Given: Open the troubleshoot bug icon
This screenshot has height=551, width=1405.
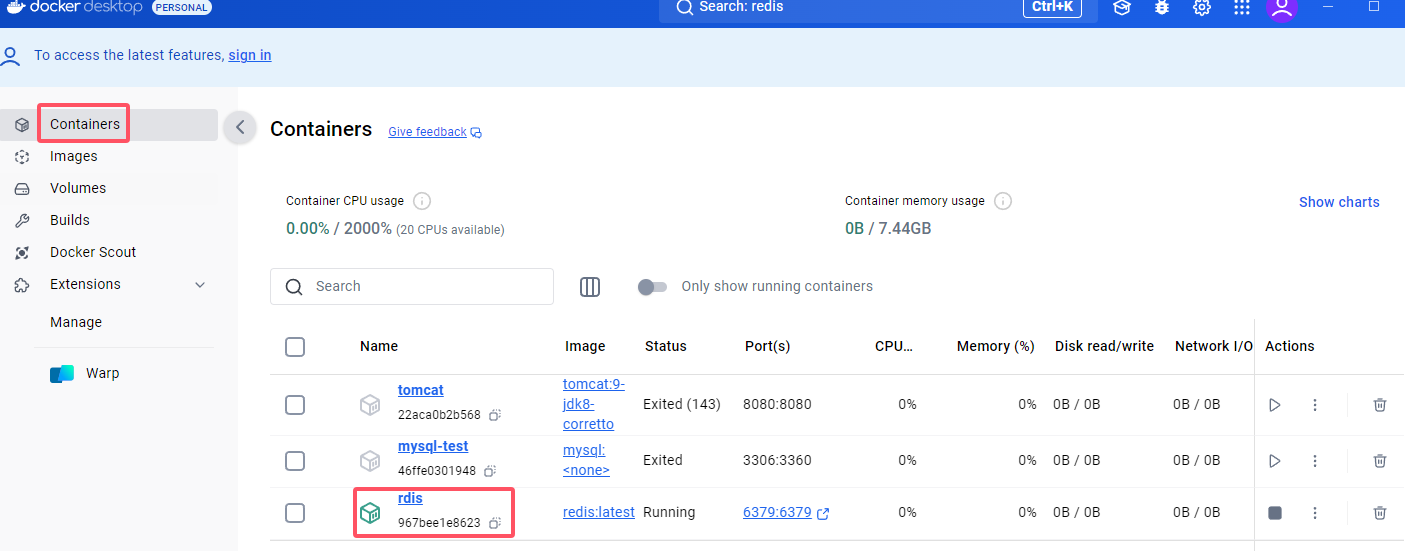Looking at the screenshot, I should pos(1162,7).
